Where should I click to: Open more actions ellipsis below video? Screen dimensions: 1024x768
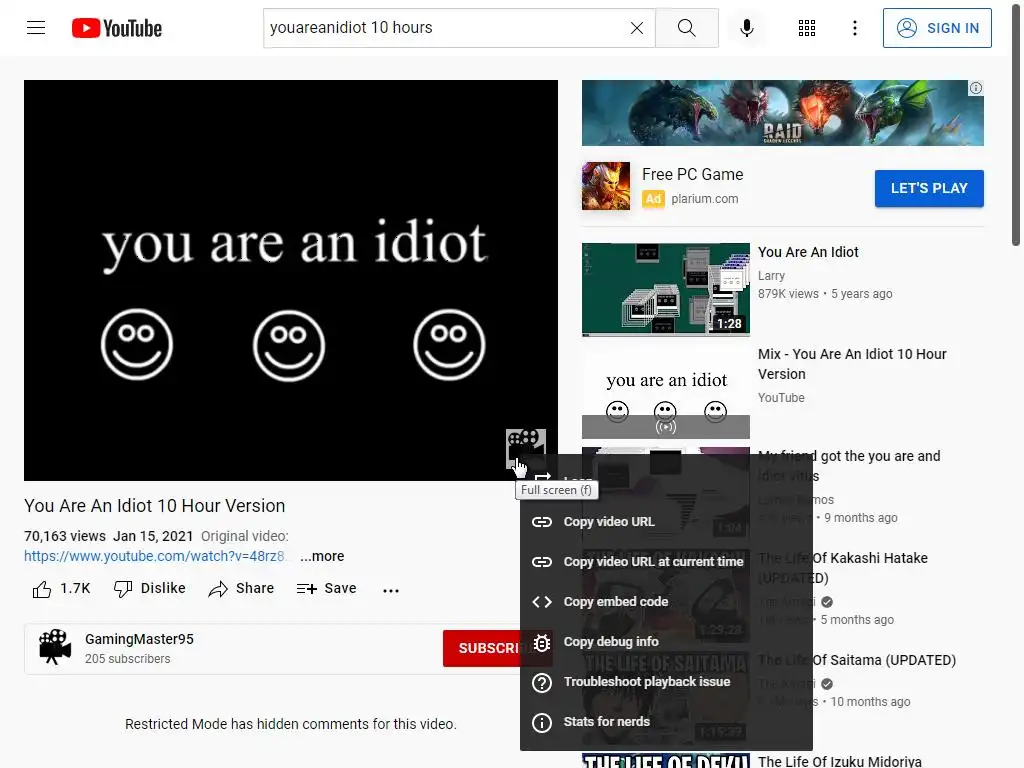click(391, 590)
